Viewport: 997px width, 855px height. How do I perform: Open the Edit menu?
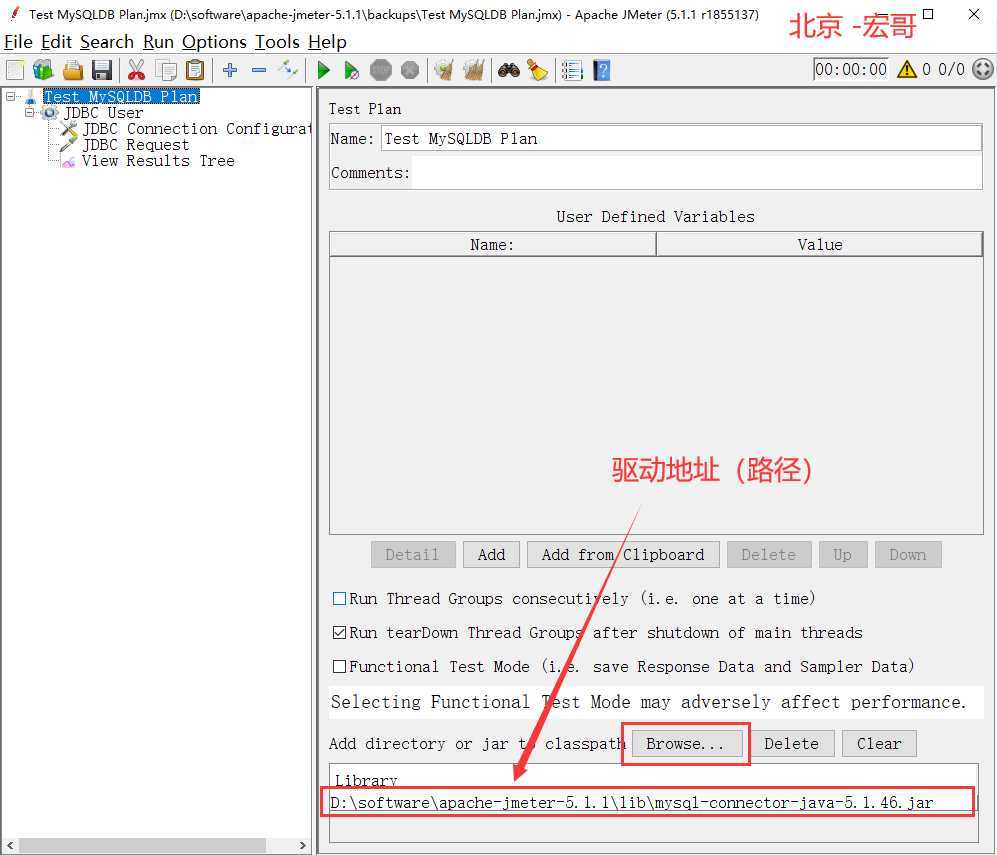tap(56, 42)
